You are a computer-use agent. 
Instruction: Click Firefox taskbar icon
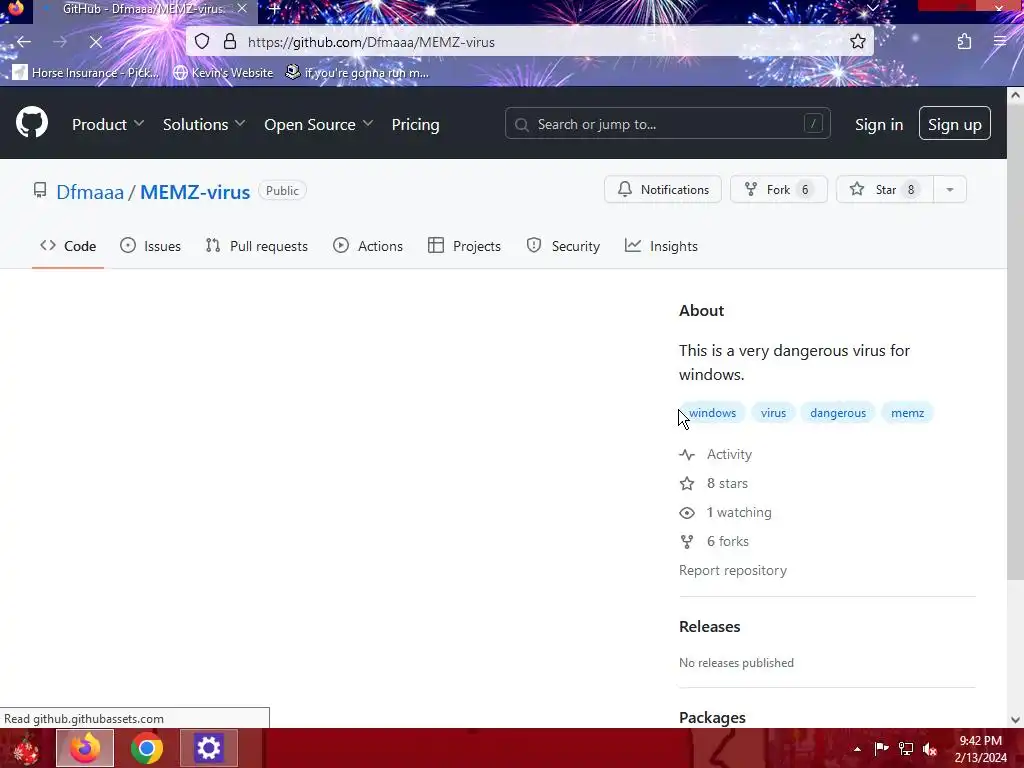click(x=85, y=748)
